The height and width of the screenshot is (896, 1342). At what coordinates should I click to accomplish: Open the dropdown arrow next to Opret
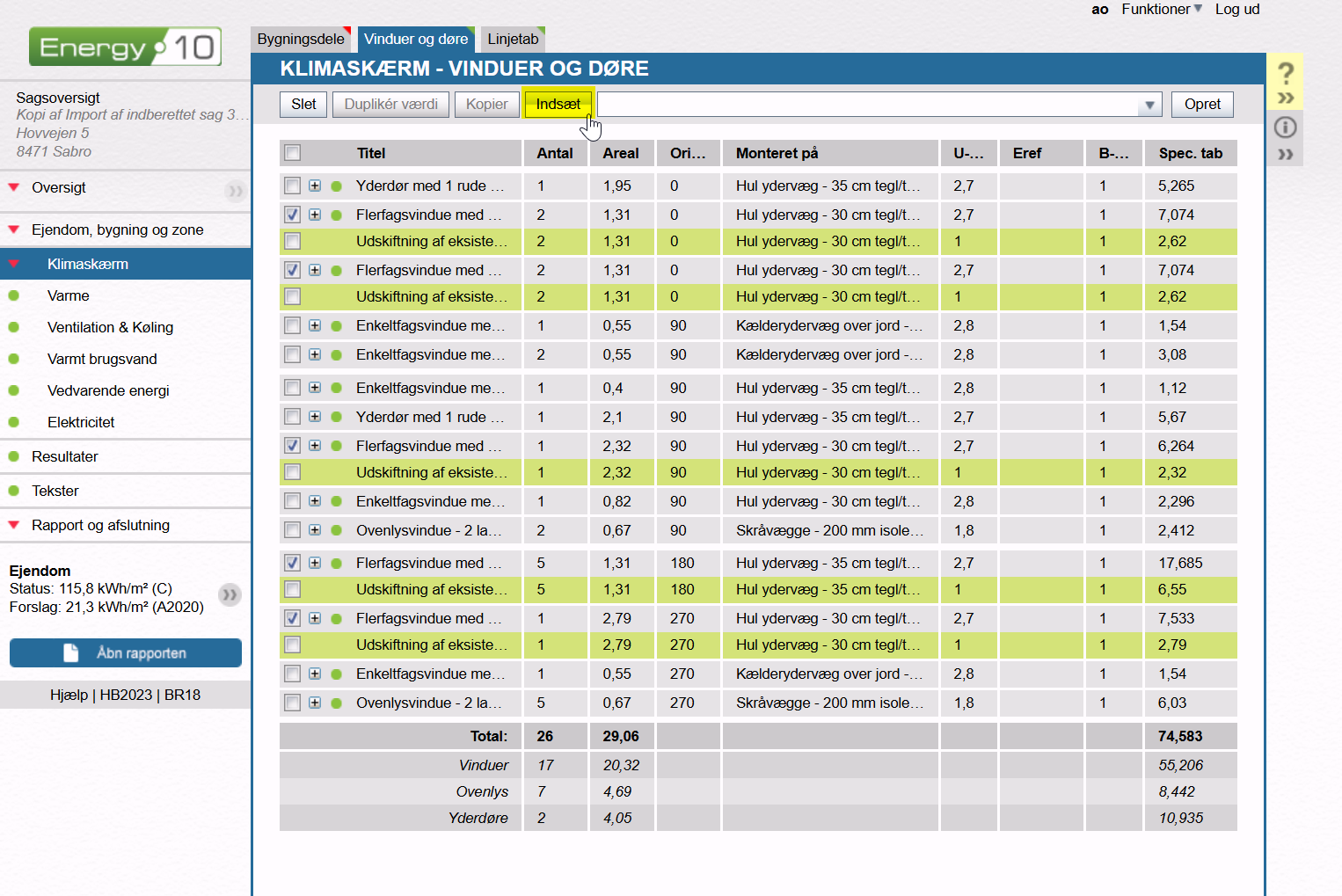click(1149, 106)
